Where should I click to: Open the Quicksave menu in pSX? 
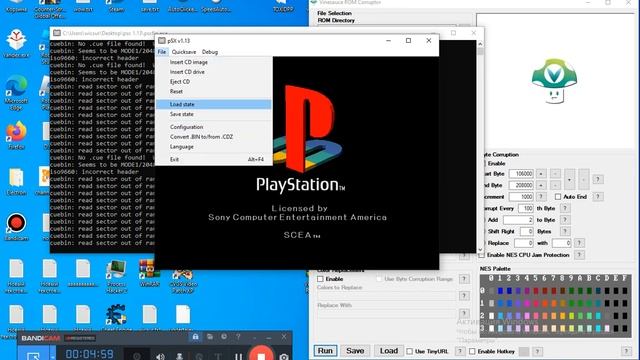(184, 52)
